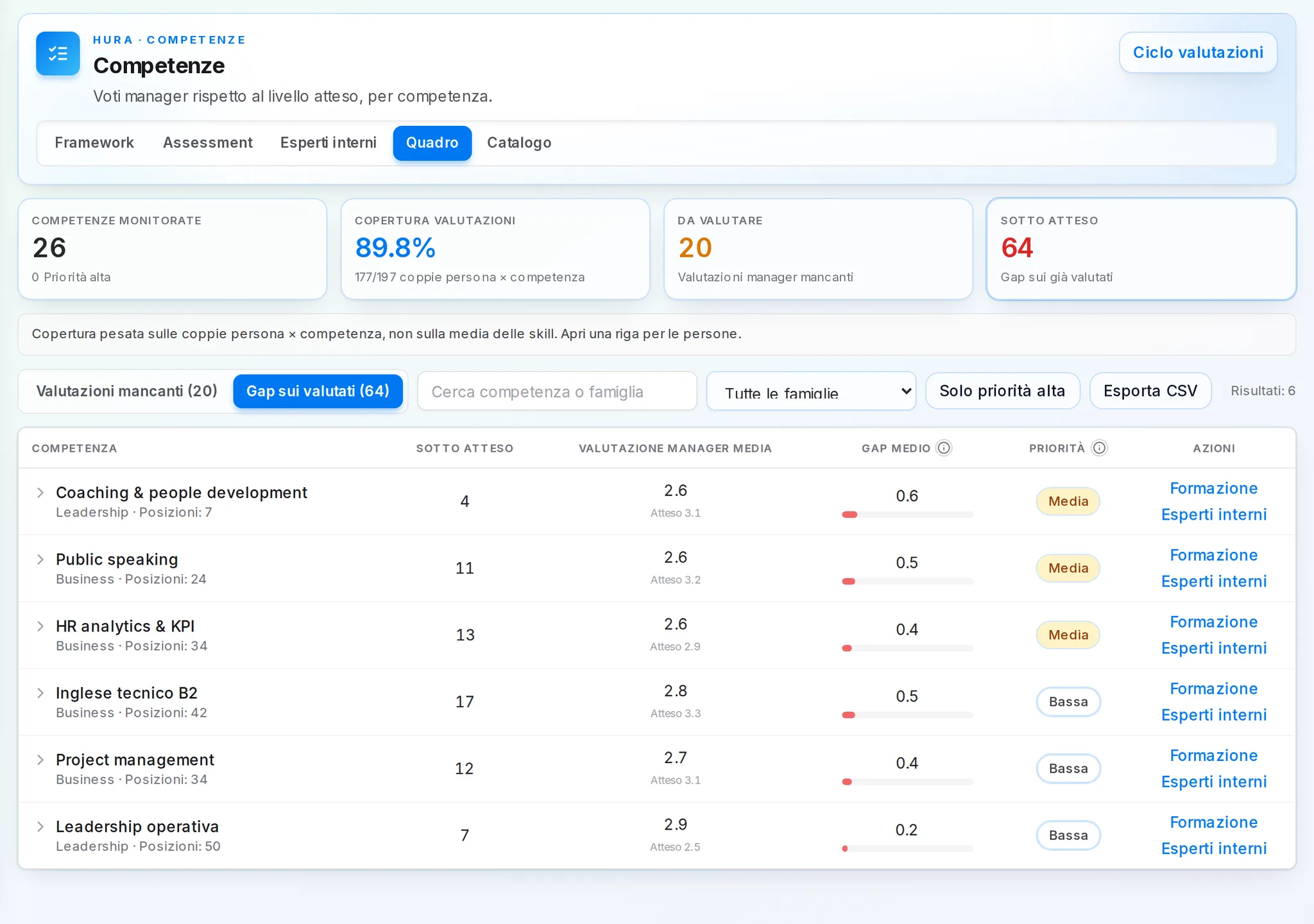Click the Bassa badge for Project management
Viewport: 1314px width, 924px height.
[x=1068, y=768]
